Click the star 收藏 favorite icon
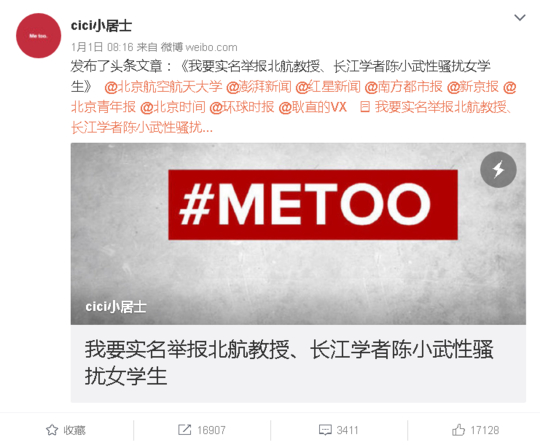The height and width of the screenshot is (445, 540). [x=52, y=430]
